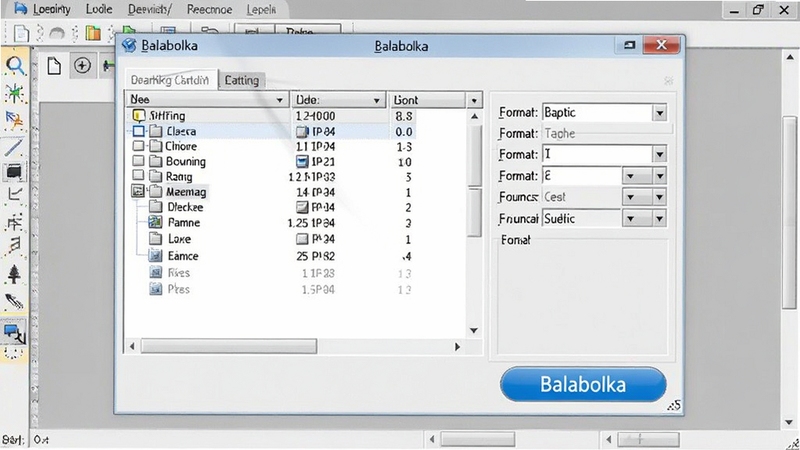Open the last dropdown arrow on Founcs Cest row
Viewport: 800px width, 450px height.
(x=660, y=197)
